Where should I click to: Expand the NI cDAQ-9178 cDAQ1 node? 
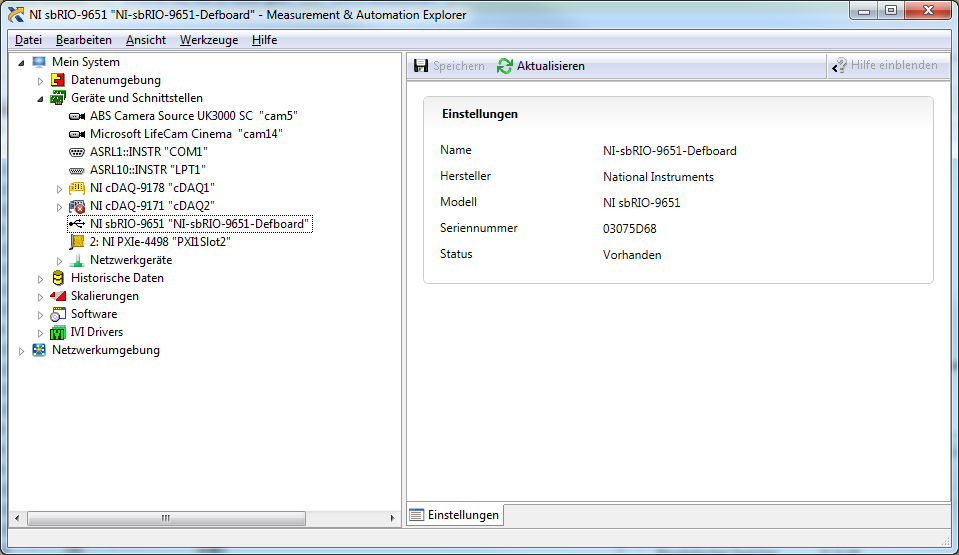[x=59, y=188]
